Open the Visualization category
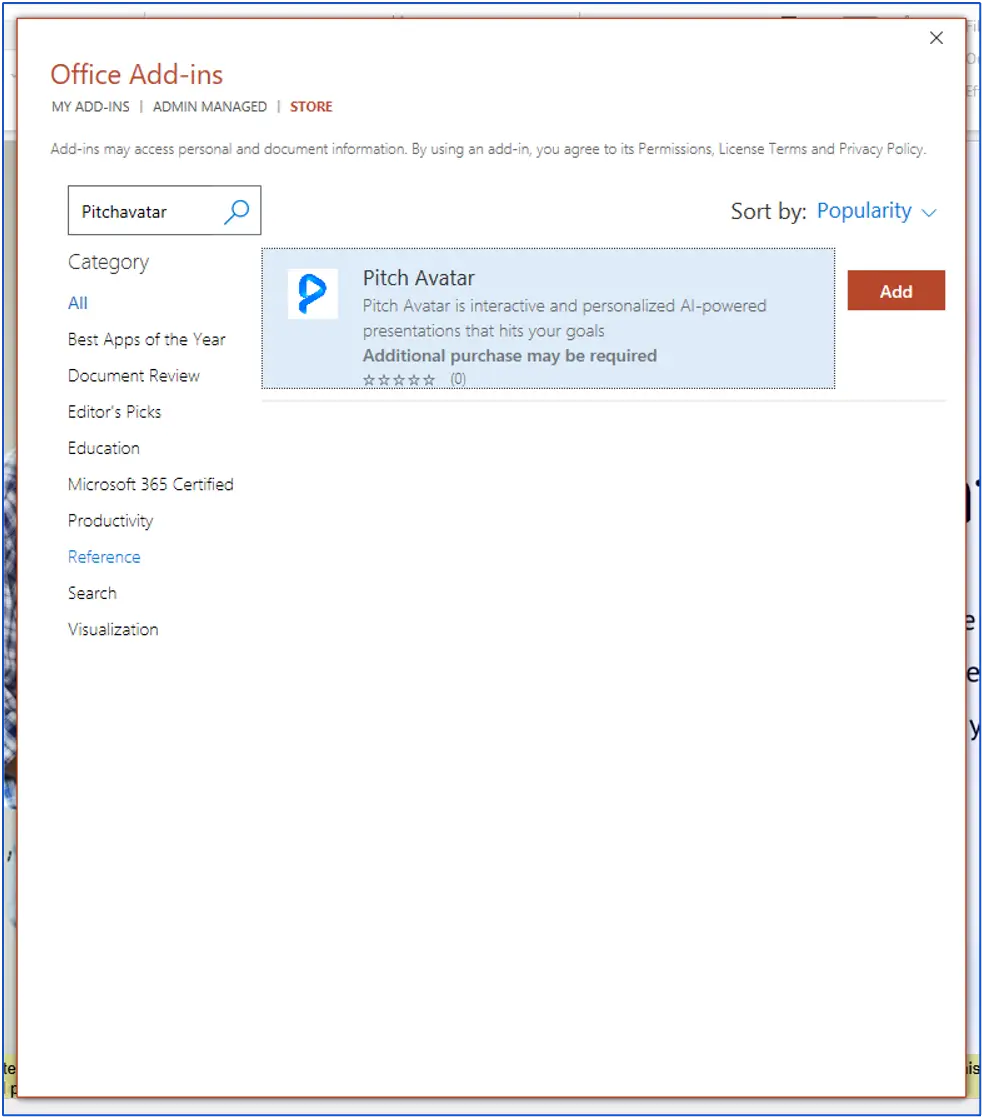Image resolution: width=983 pixels, height=1118 pixels. [113, 629]
